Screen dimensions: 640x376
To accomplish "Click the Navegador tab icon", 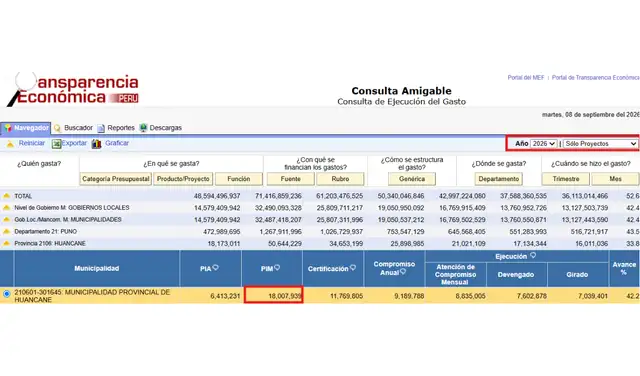I will [7, 128].
